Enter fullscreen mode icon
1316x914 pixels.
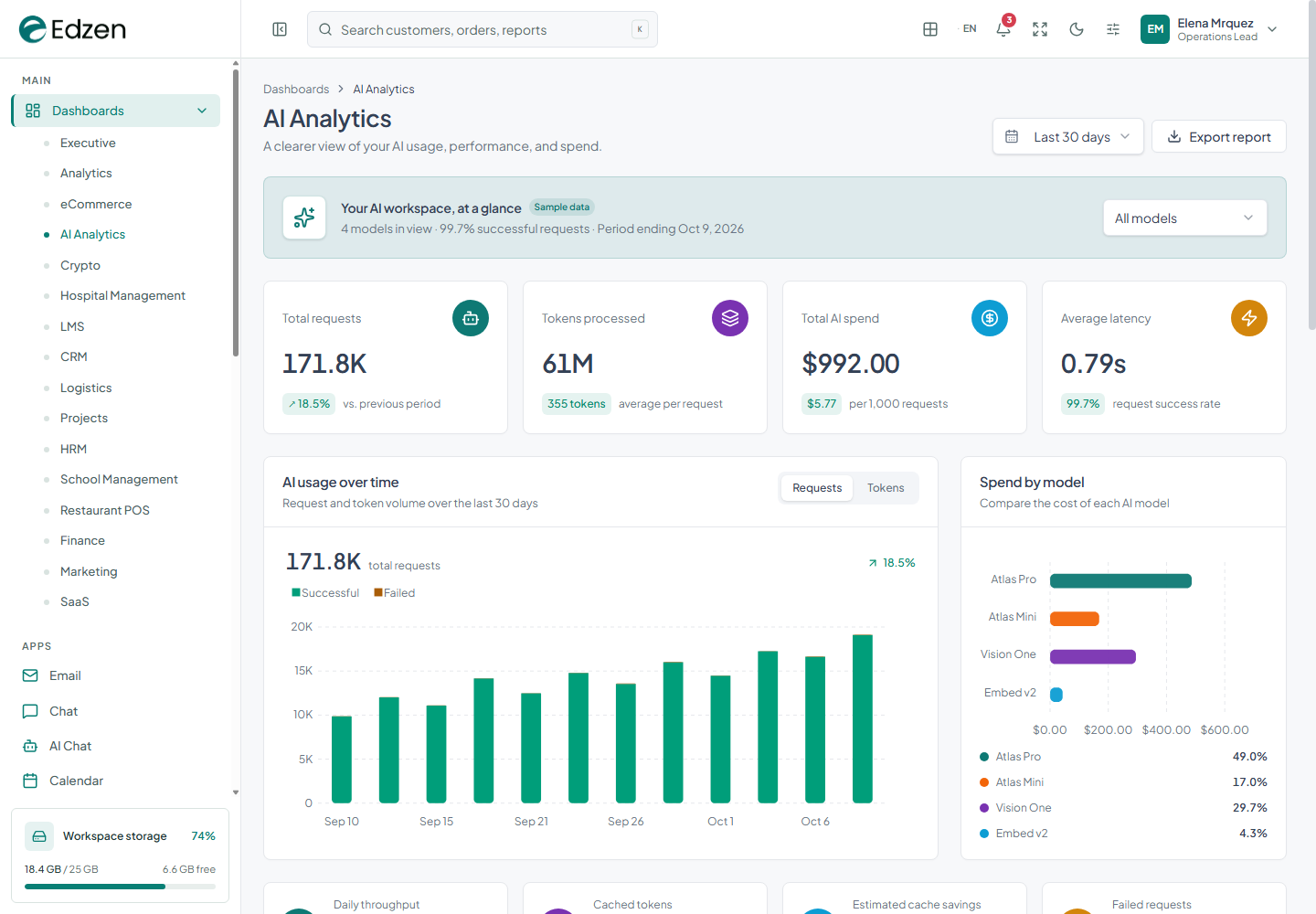coord(1040,29)
